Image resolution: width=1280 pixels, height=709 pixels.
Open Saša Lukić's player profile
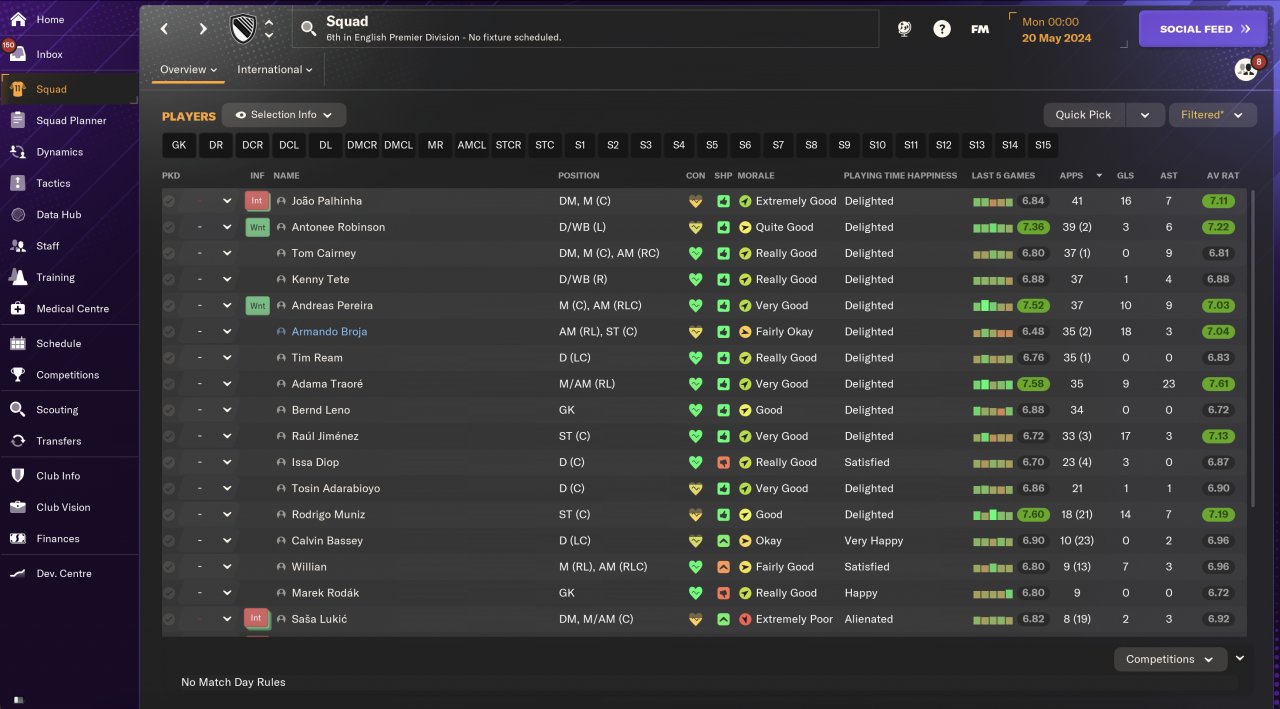pyautogui.click(x=319, y=619)
